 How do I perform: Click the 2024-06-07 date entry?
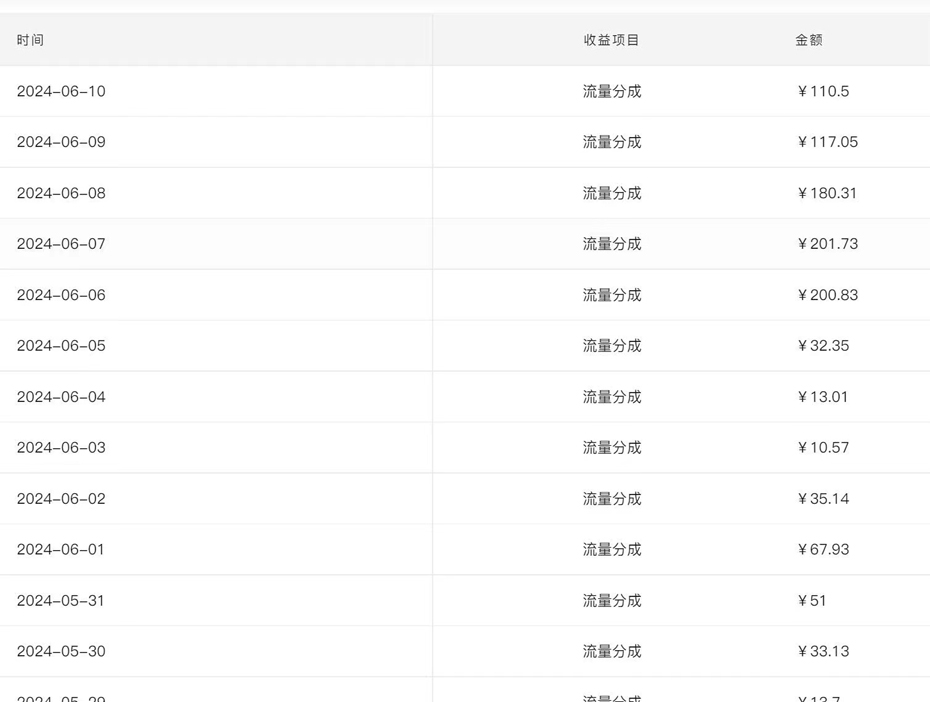[x=61, y=244]
